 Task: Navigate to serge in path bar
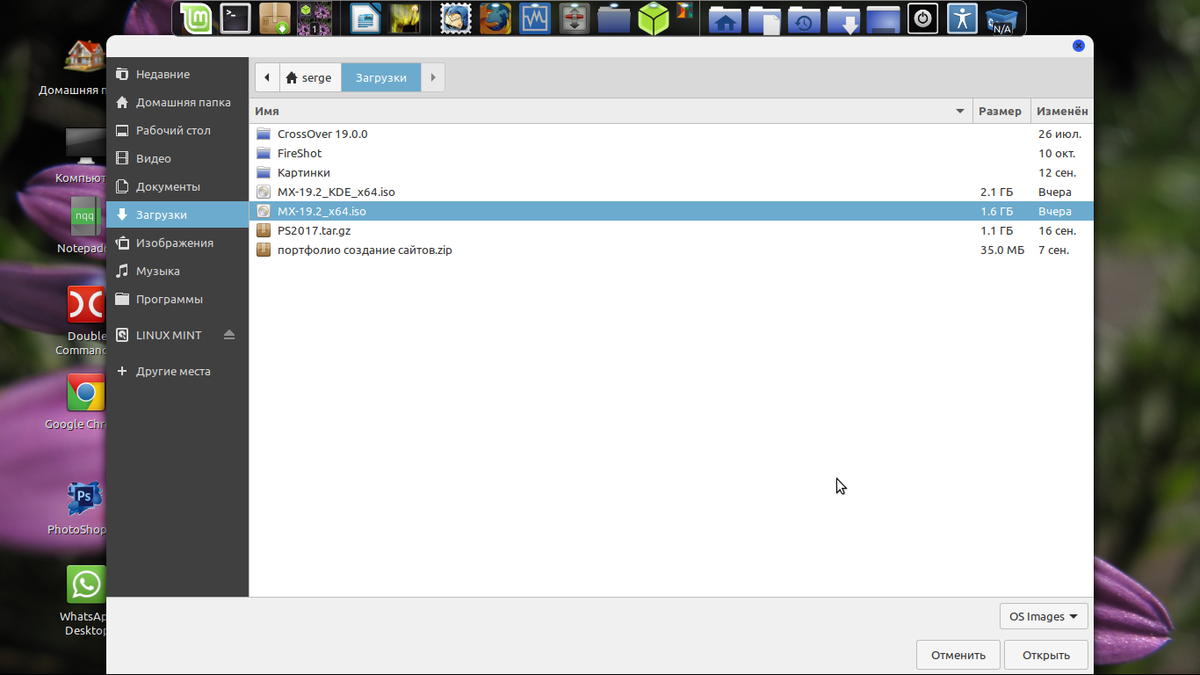309,77
